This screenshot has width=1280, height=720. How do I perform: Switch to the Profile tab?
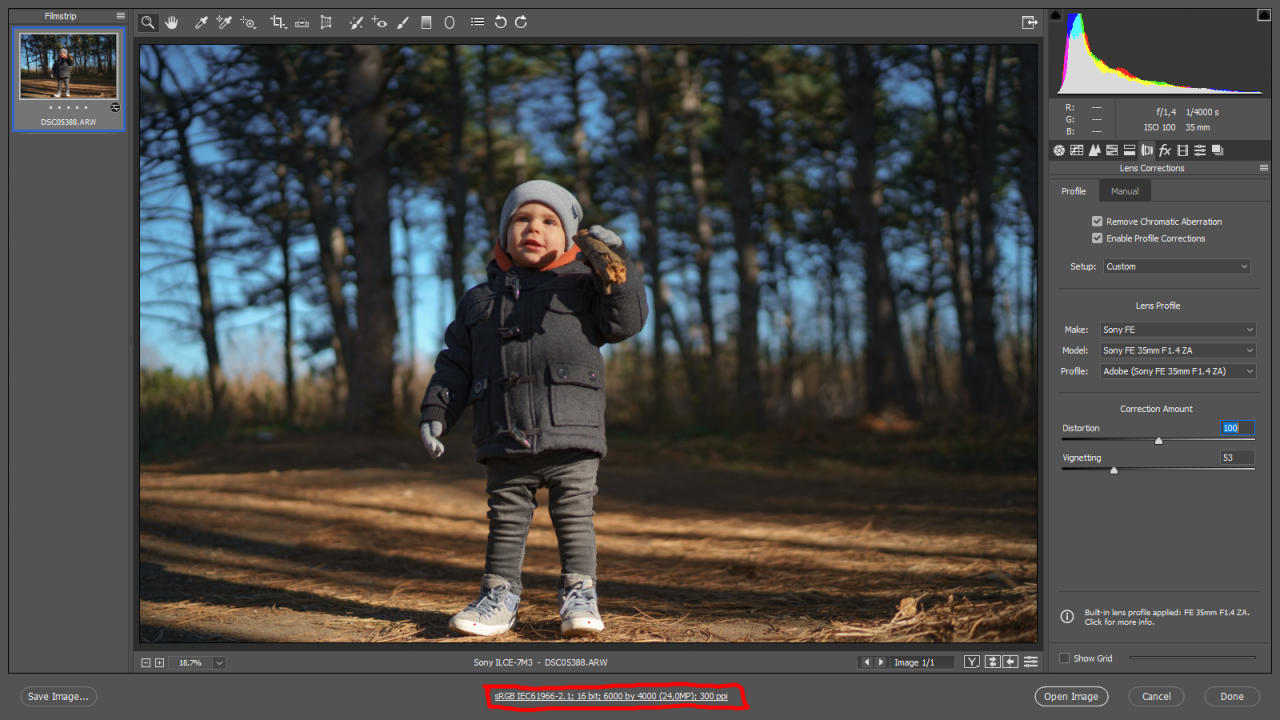click(x=1073, y=191)
